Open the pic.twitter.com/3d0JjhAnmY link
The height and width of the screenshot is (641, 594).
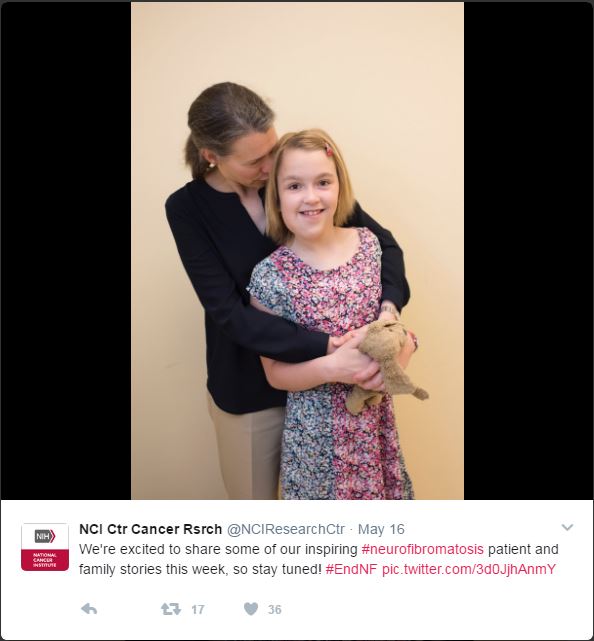pos(469,569)
